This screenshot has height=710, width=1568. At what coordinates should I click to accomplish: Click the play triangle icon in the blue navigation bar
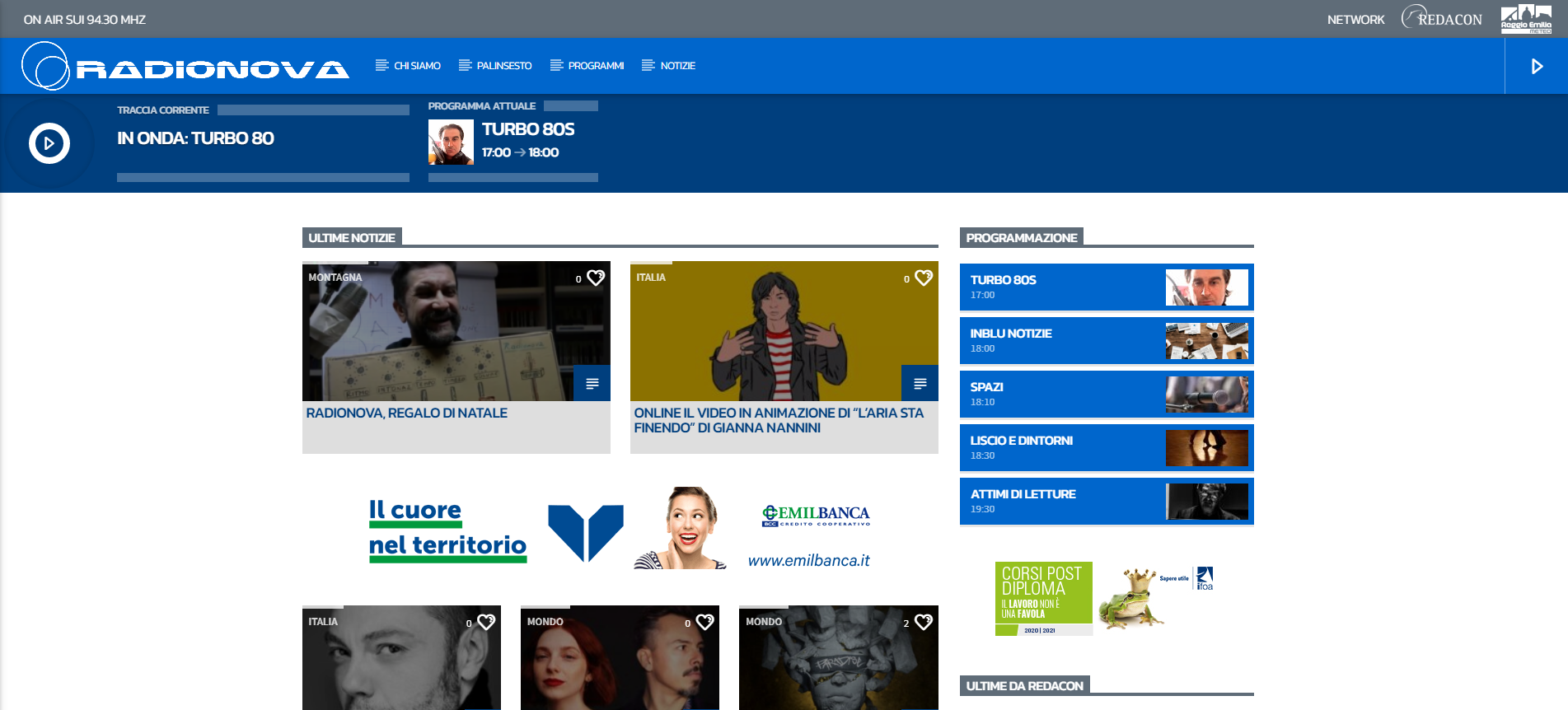(1537, 66)
